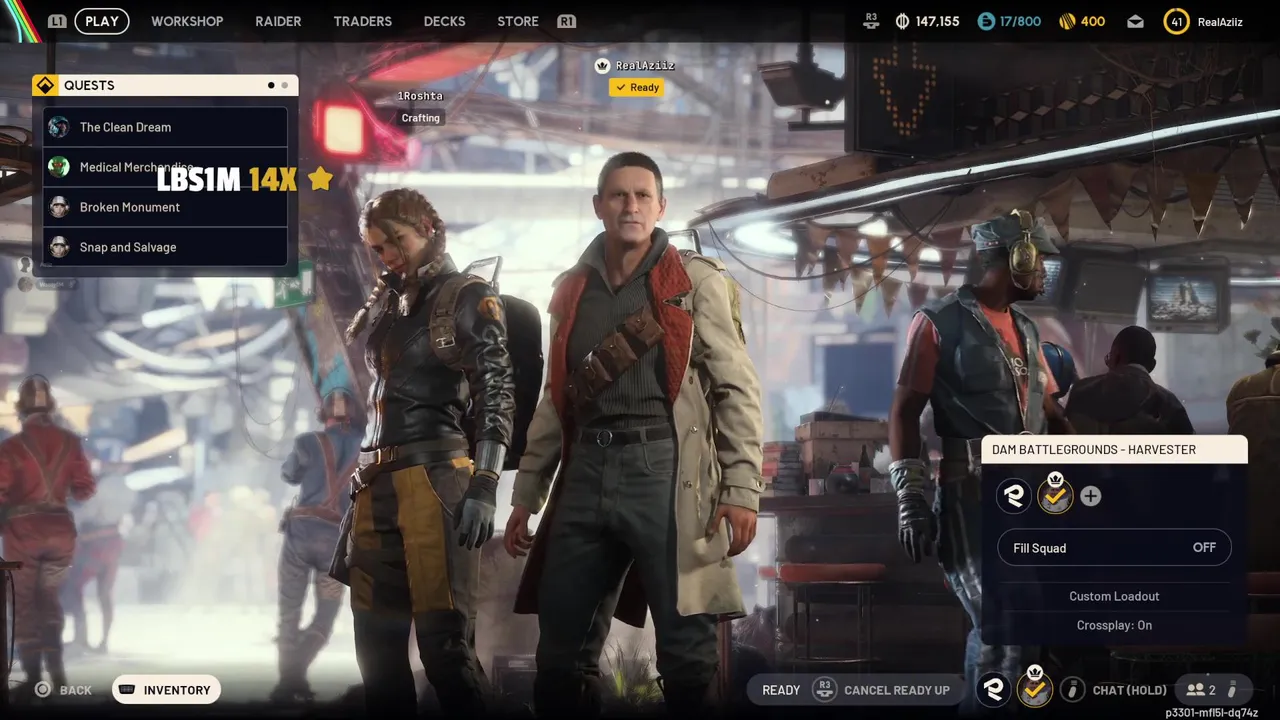Open the party members count icon
This screenshot has height=720, width=1280.
point(1202,690)
